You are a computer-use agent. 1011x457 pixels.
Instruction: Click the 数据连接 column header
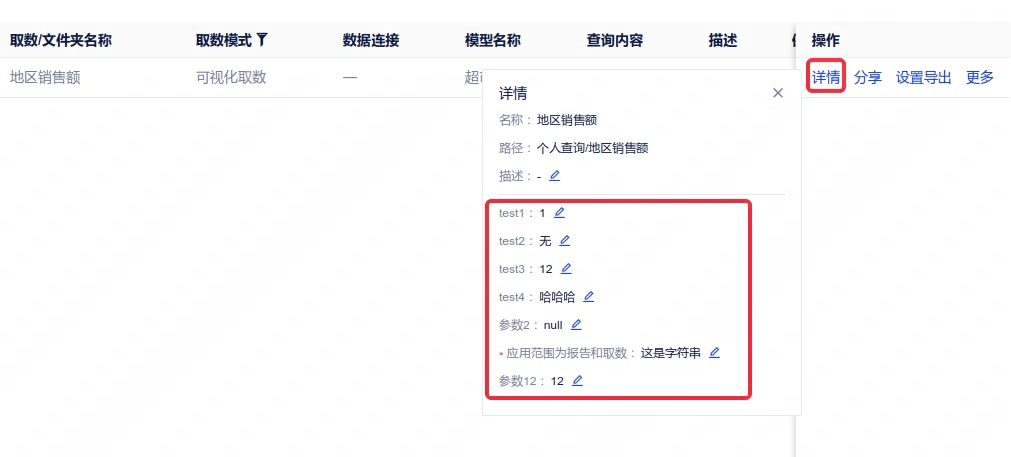371,41
